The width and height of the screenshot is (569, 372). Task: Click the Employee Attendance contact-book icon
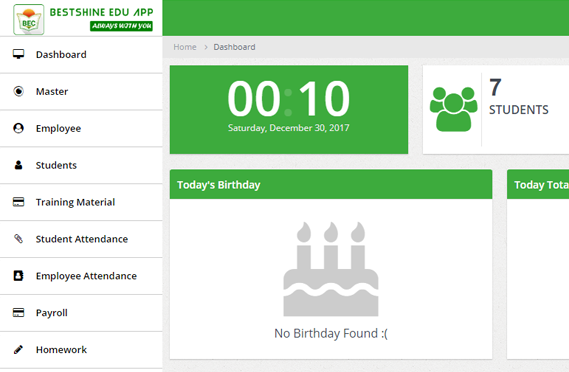pos(19,276)
